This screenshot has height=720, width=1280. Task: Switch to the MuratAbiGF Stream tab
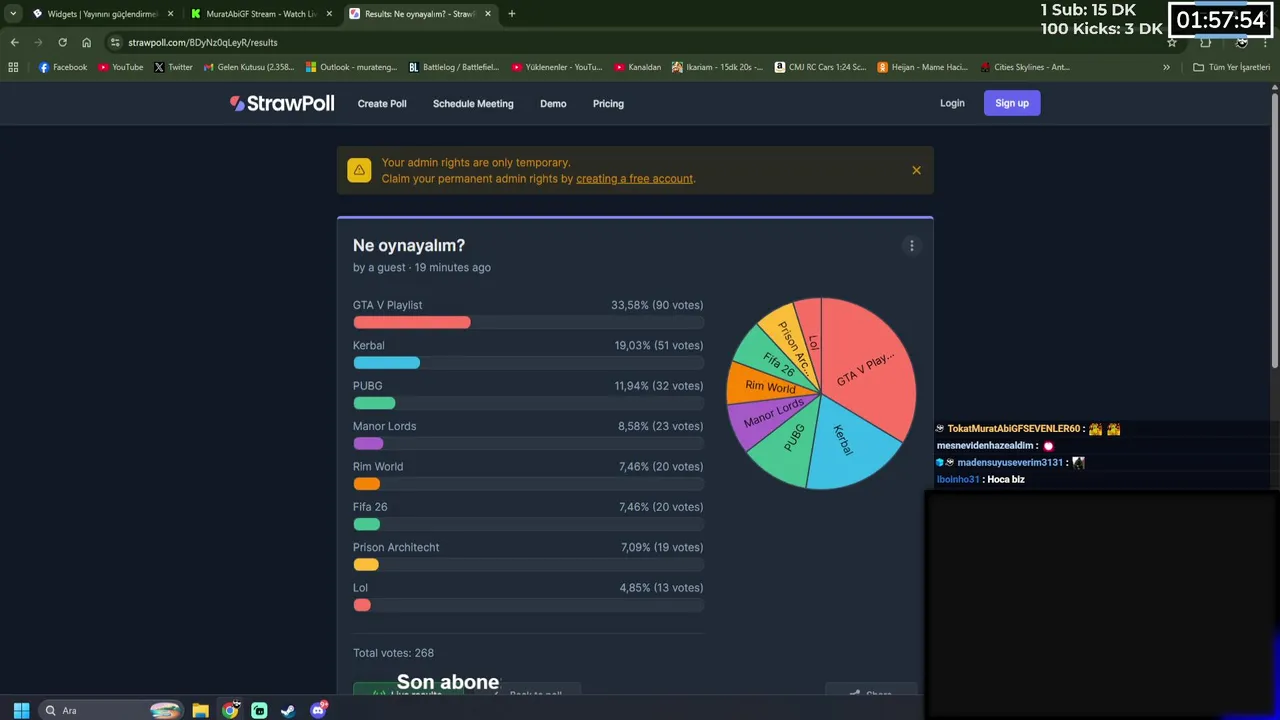(x=260, y=14)
